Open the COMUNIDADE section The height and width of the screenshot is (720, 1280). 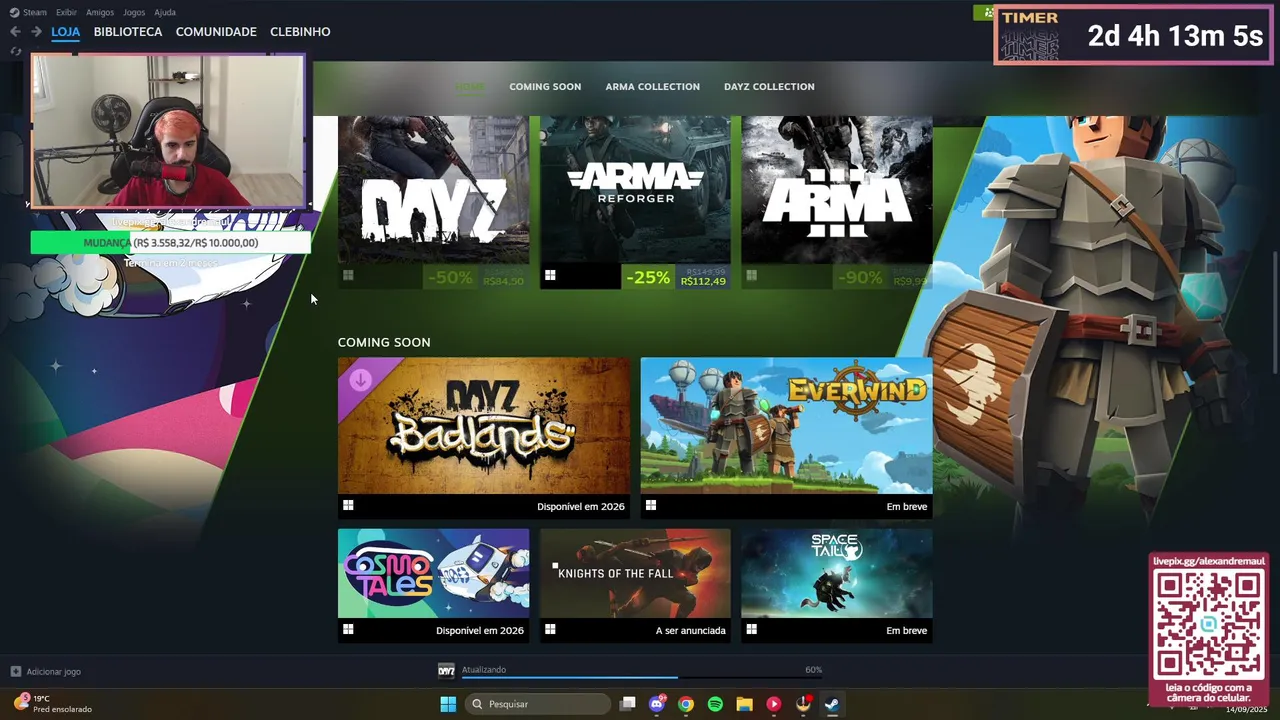click(216, 32)
